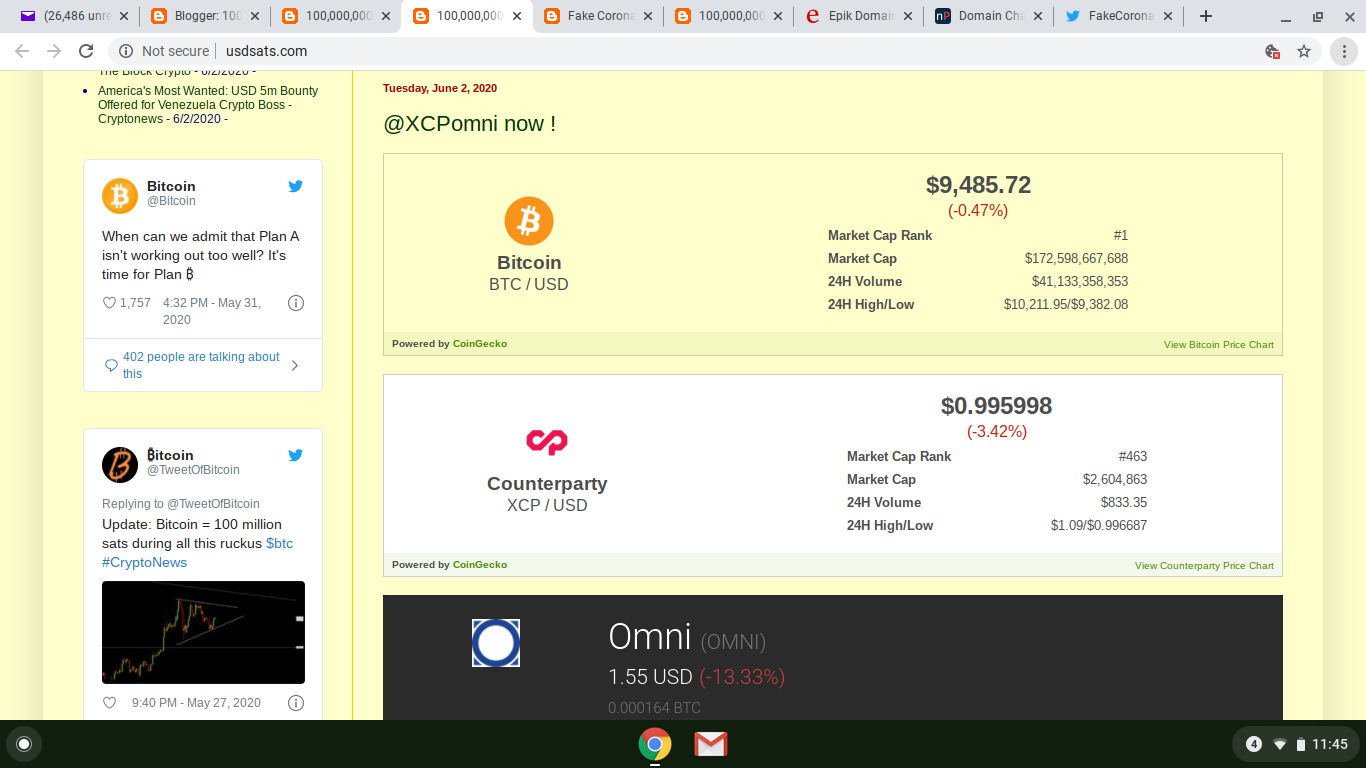Open CoinGecko link in Bitcoin widget
The image size is (1366, 768).
[480, 343]
